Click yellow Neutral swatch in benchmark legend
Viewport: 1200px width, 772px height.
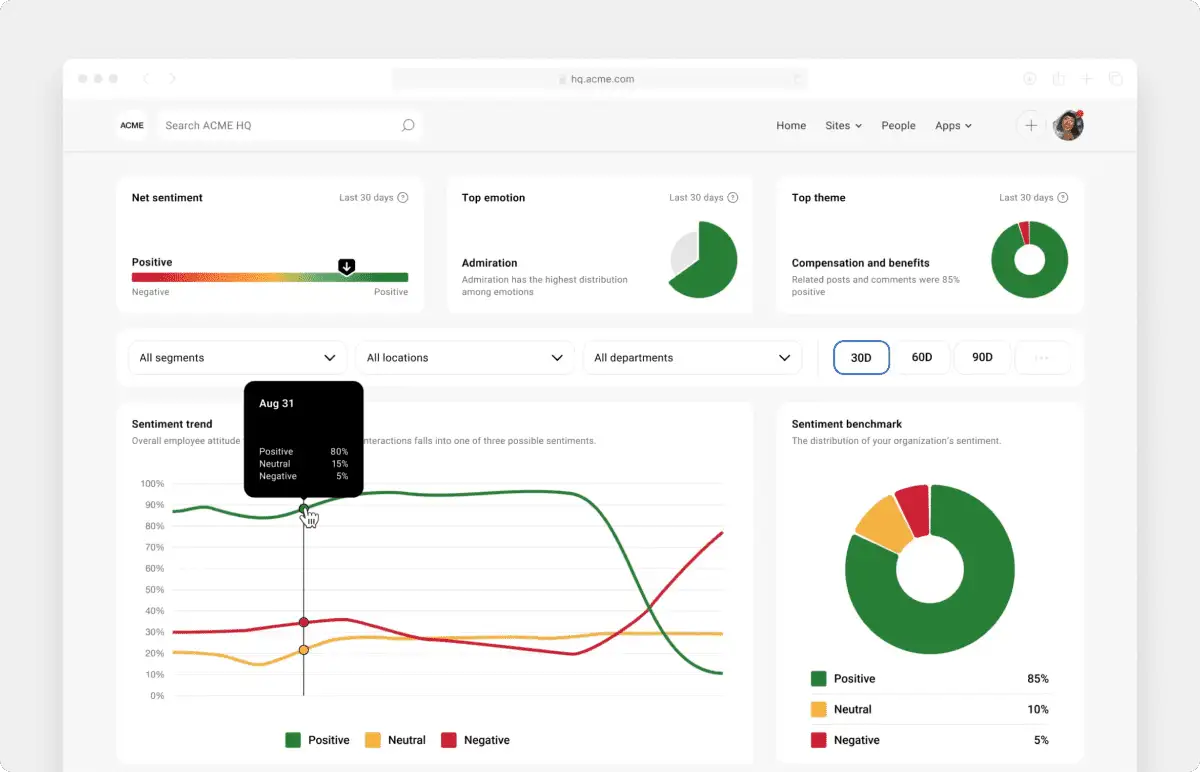(x=819, y=709)
